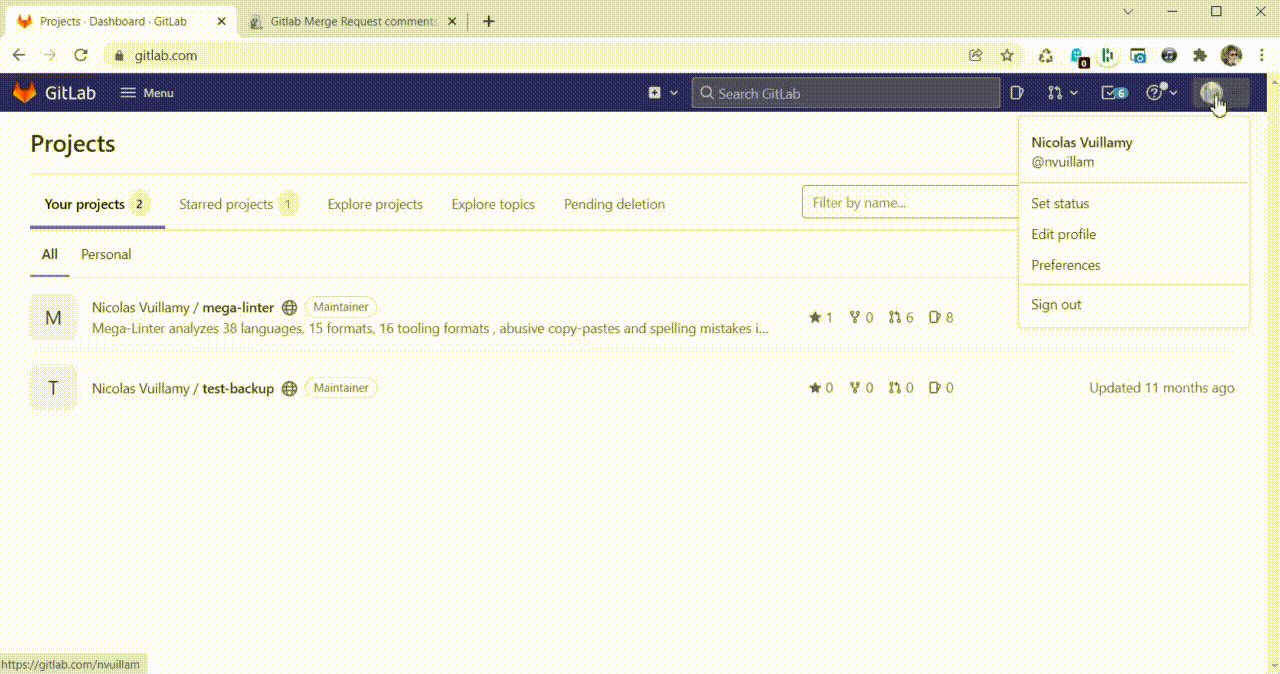Click the Filter by name field
The height and width of the screenshot is (674, 1280).
point(905,202)
